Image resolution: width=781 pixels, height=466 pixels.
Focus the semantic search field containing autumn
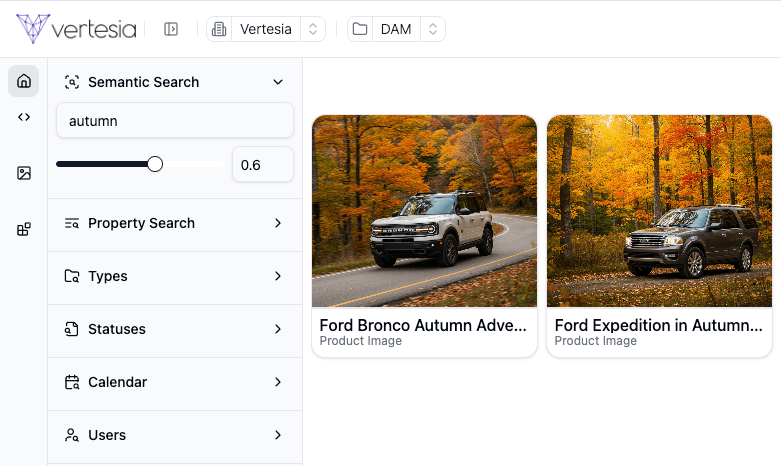tap(175, 120)
